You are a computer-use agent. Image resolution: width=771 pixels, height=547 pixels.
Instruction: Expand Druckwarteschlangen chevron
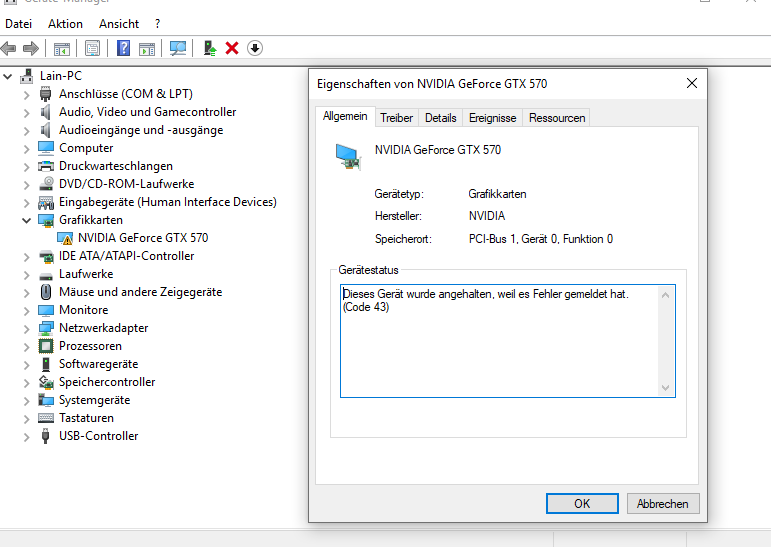(27, 167)
